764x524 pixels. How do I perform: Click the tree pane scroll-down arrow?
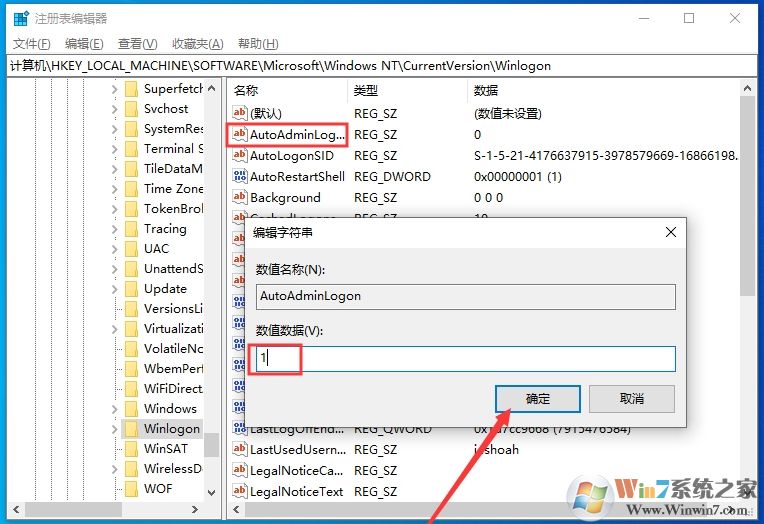click(x=211, y=492)
